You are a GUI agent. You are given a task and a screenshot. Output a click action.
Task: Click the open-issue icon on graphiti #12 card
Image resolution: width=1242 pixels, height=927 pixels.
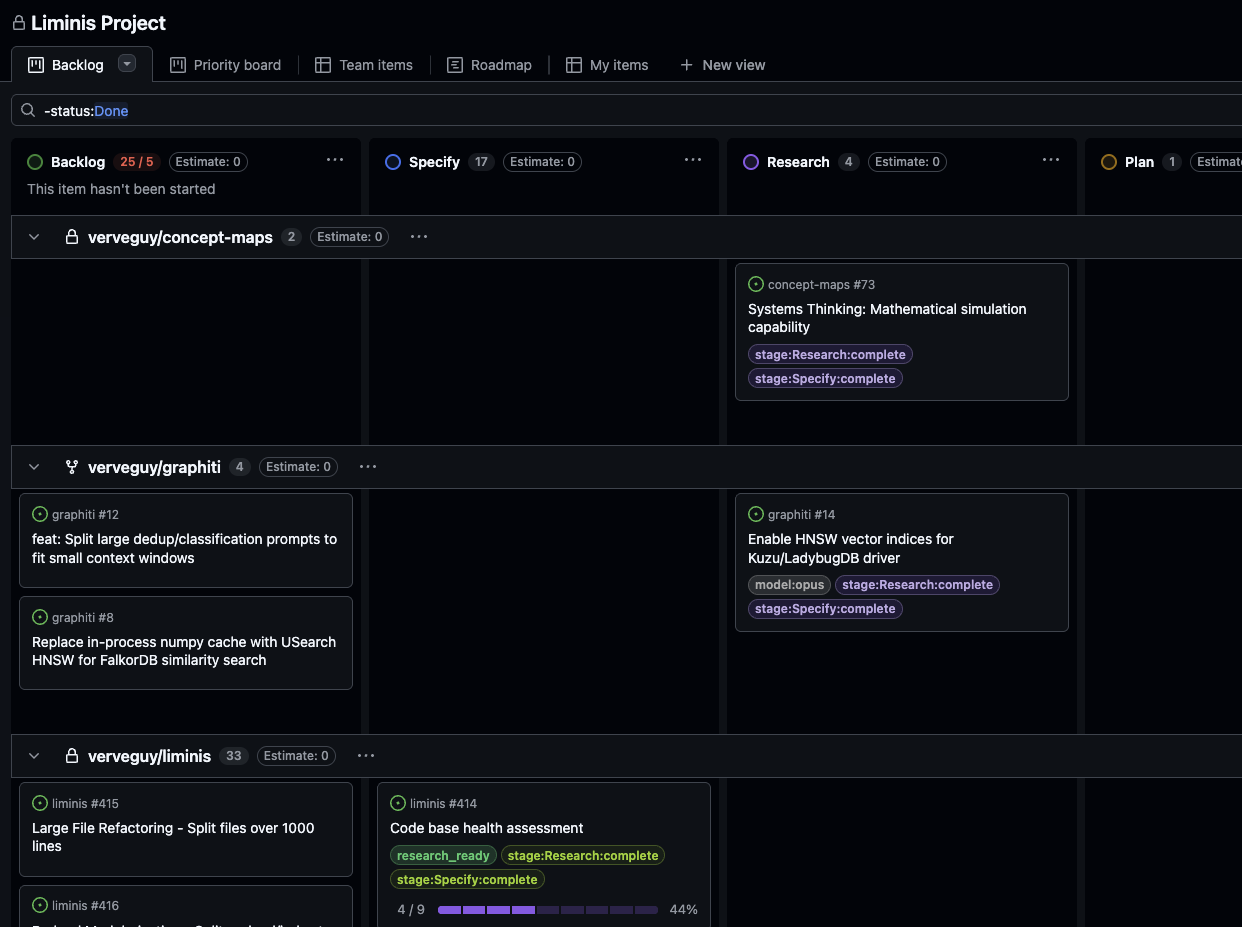click(40, 514)
